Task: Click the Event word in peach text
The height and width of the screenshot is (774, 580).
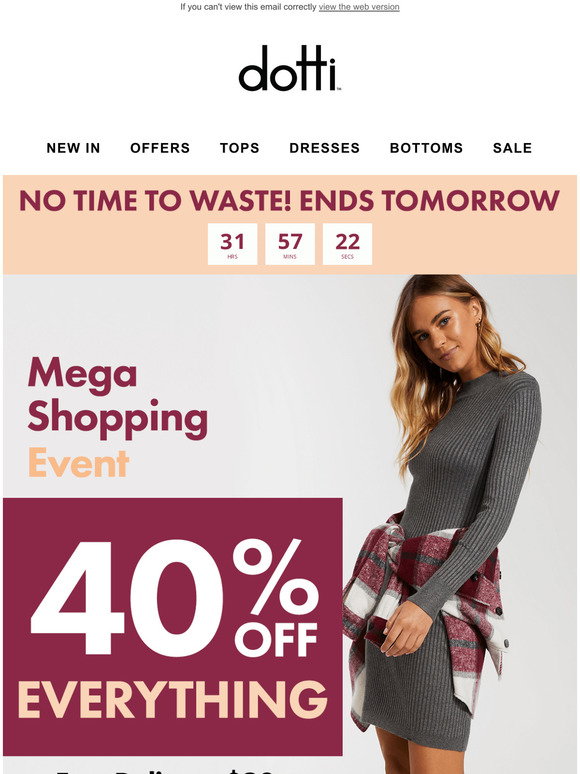Action: coord(78,463)
